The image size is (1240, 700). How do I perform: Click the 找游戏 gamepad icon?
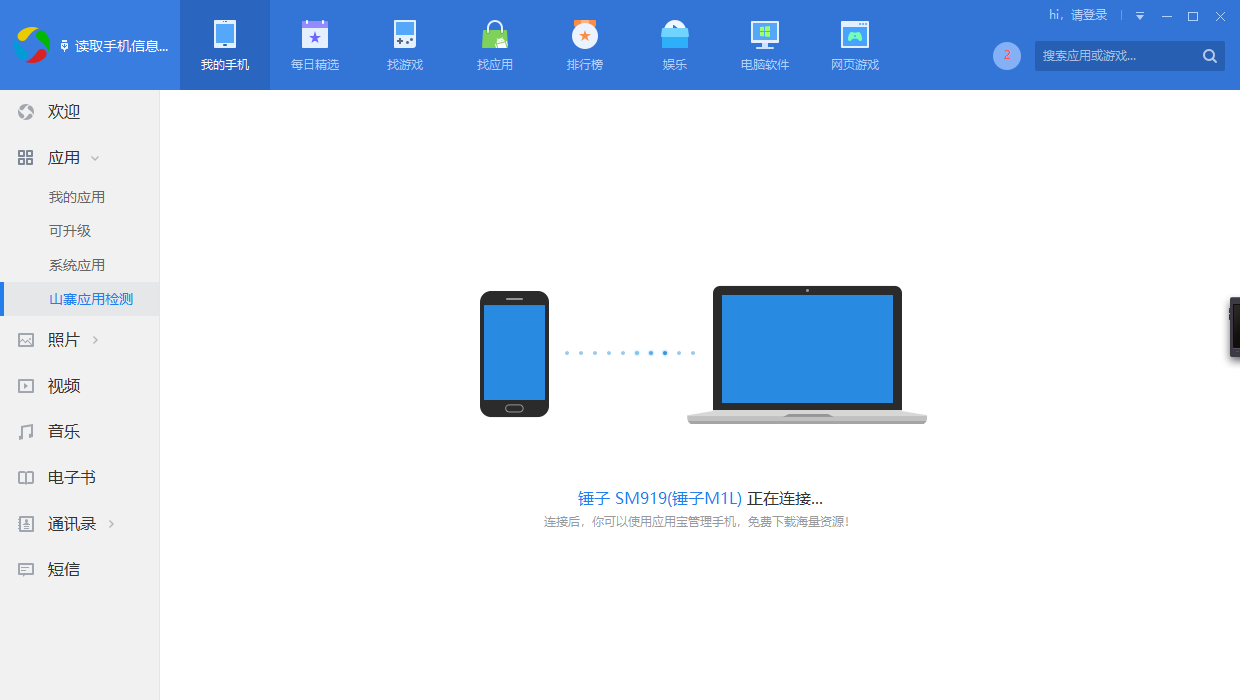[x=405, y=34]
